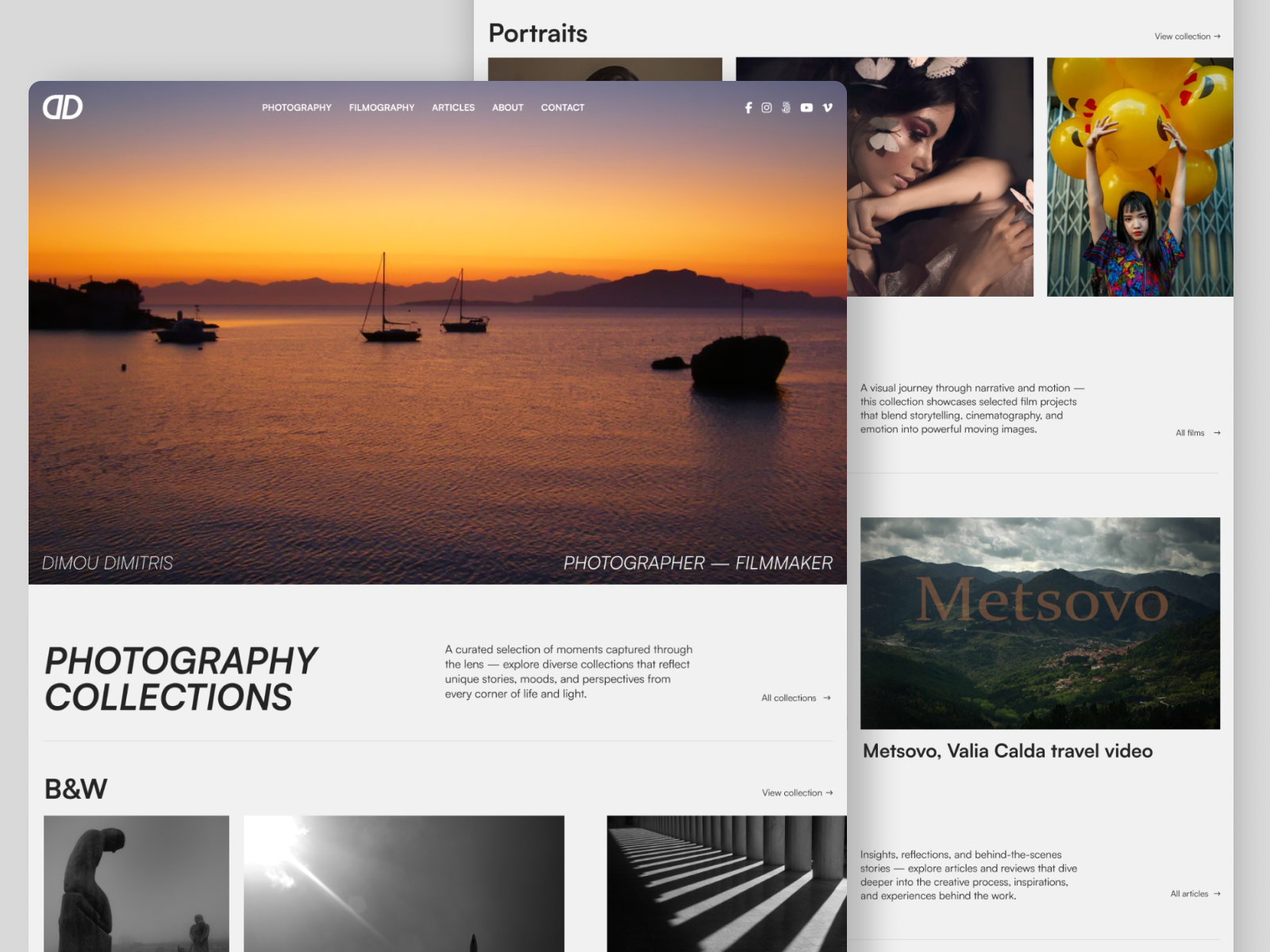Open the yellow balloons portrait photo

[1140, 177]
